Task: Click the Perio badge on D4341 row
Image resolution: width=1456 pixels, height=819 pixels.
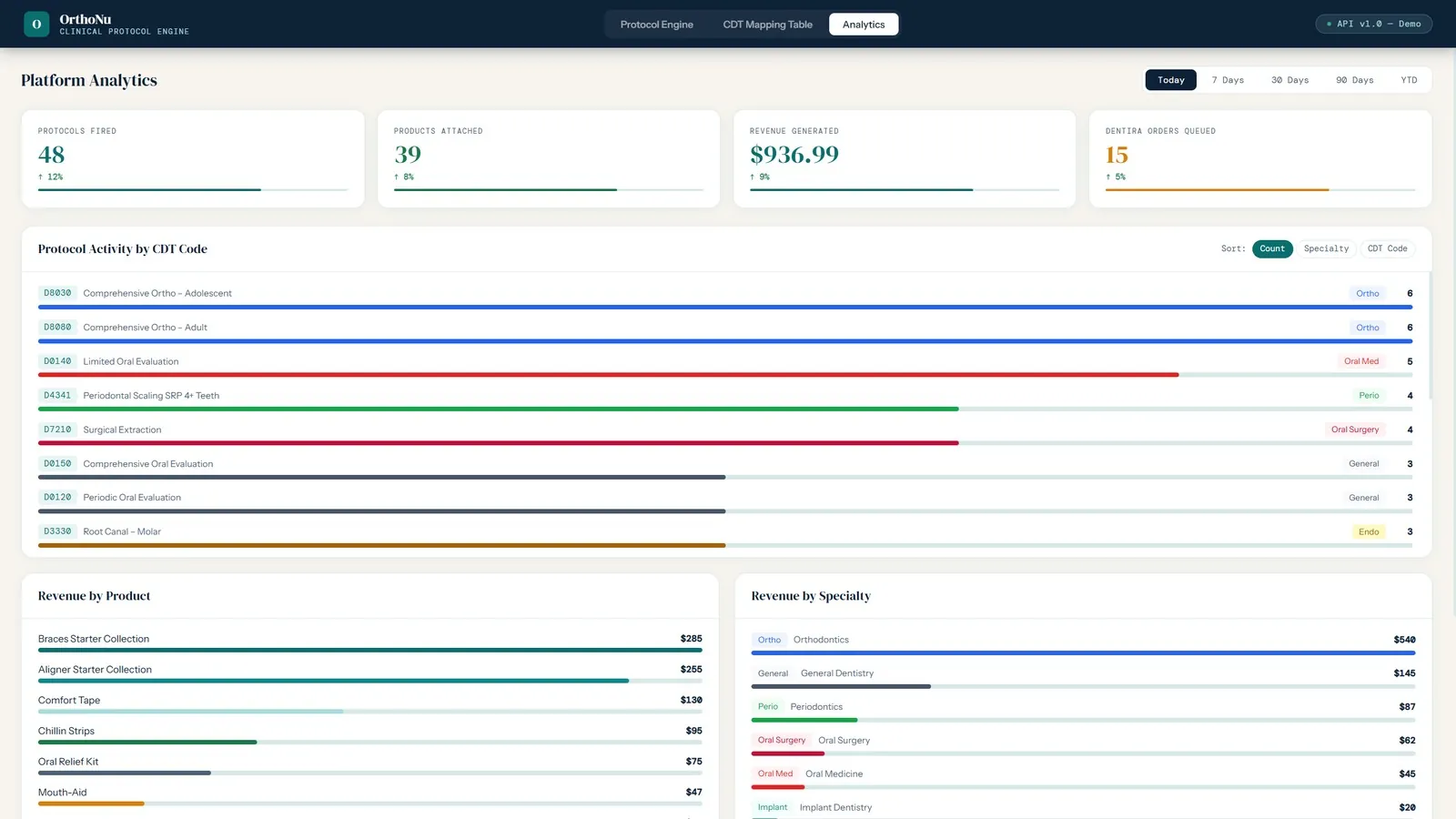Action: 1369,395
